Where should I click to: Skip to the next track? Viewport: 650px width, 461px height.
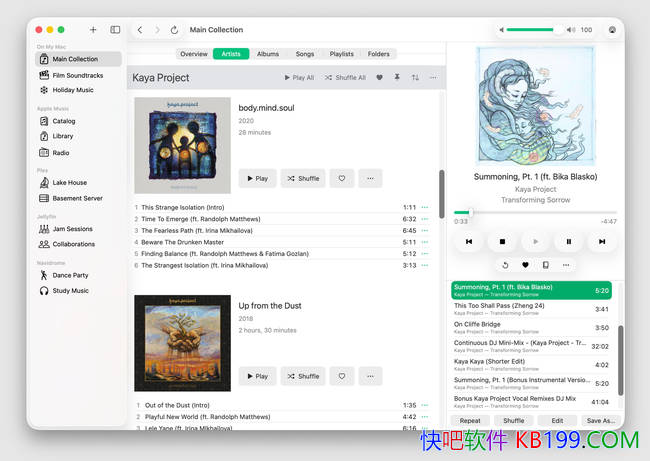pos(602,241)
